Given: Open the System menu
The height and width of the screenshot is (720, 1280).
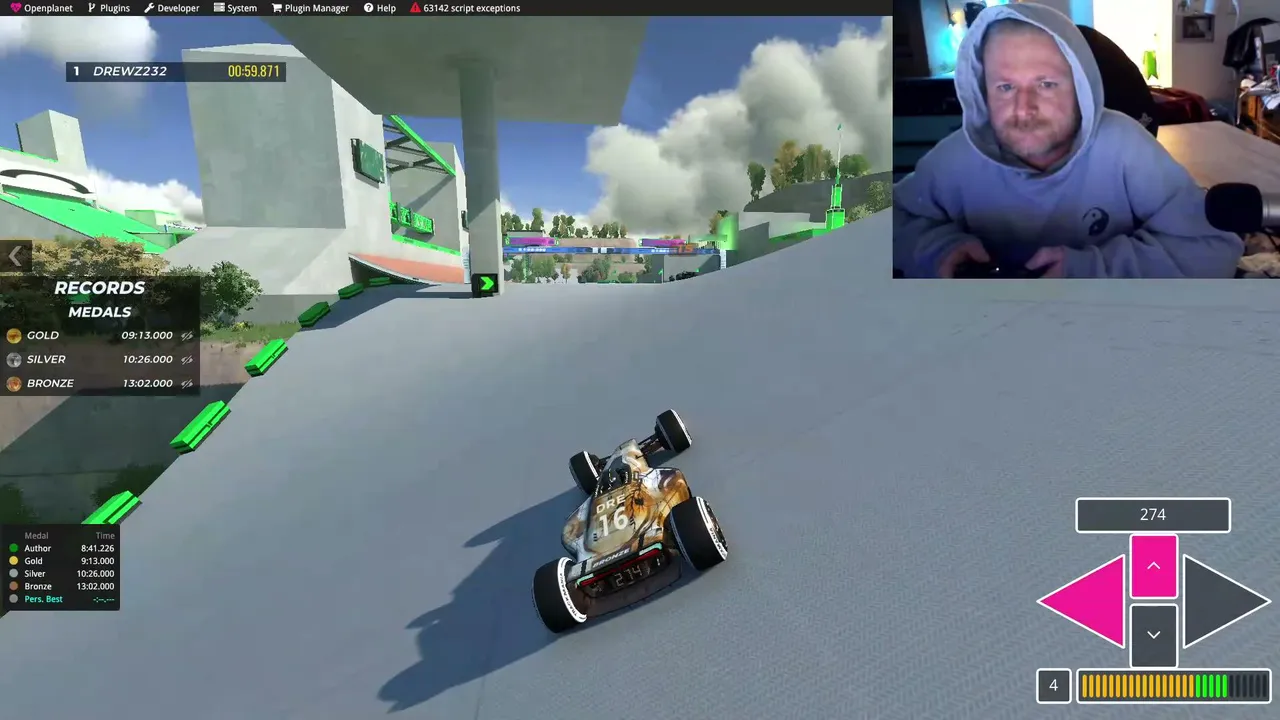Looking at the screenshot, I should pos(235,8).
